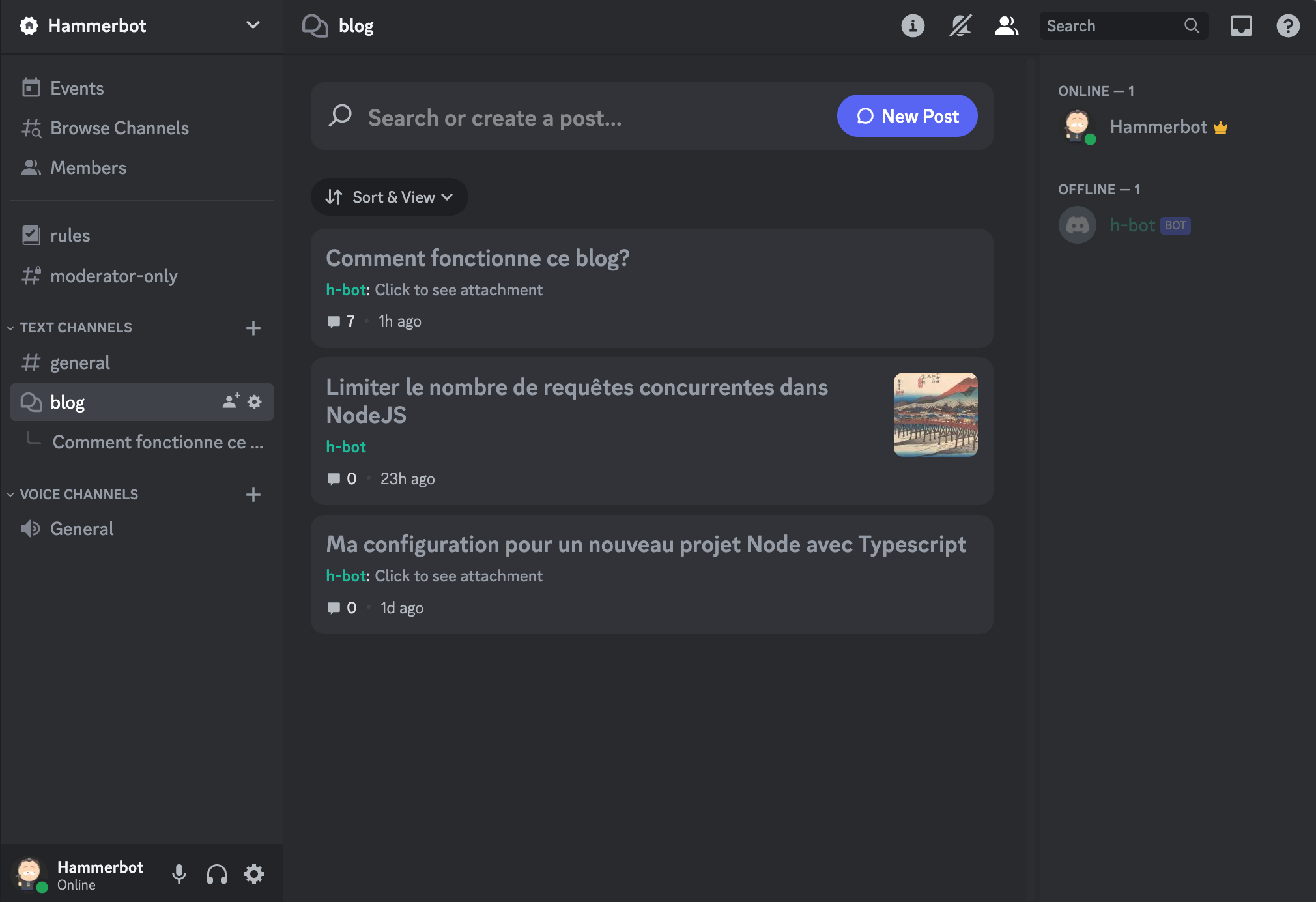1316x902 pixels.
Task: Toggle the member list panel
Action: tap(1007, 26)
